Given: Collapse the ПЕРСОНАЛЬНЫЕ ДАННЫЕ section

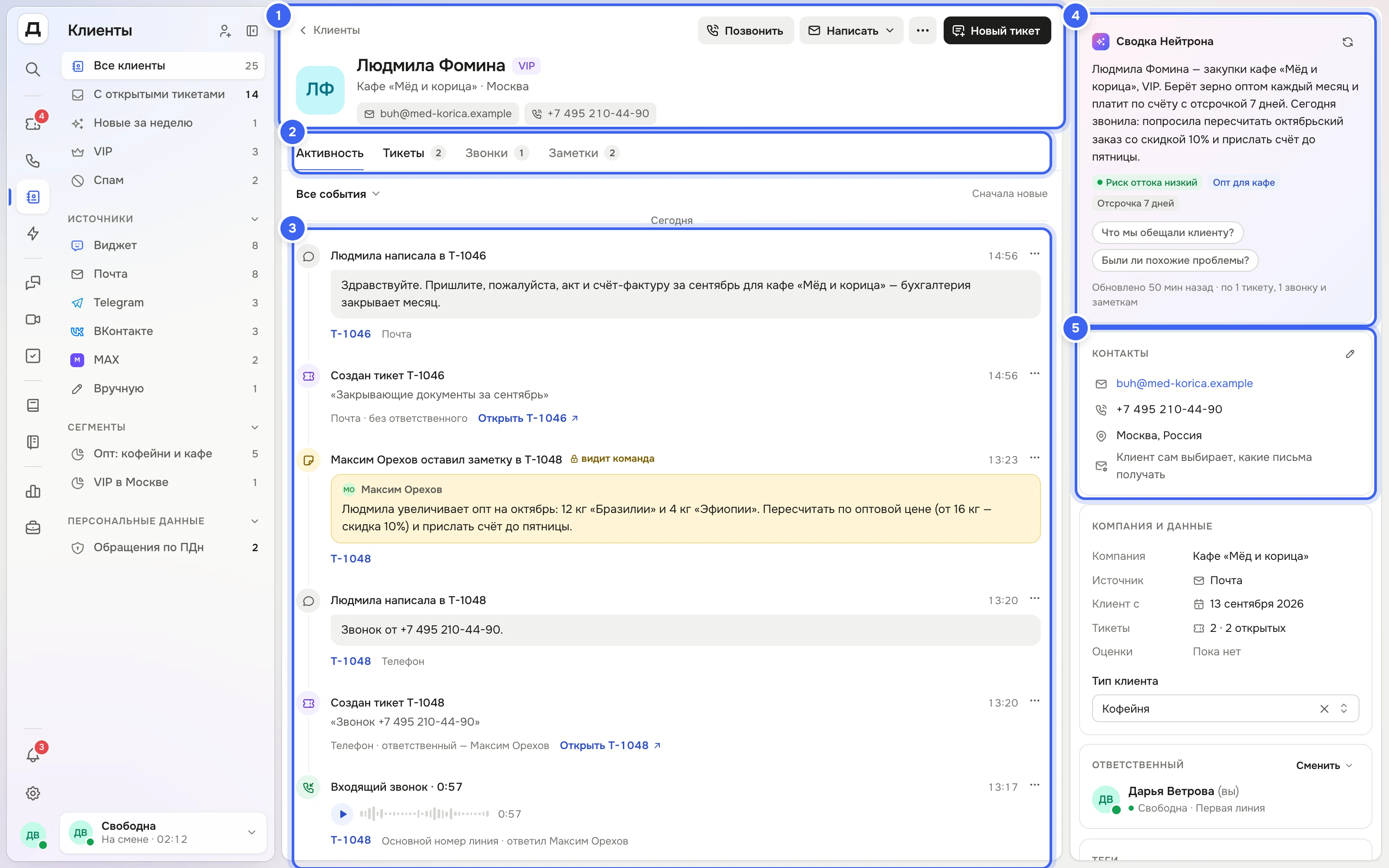Looking at the screenshot, I should pos(255,521).
